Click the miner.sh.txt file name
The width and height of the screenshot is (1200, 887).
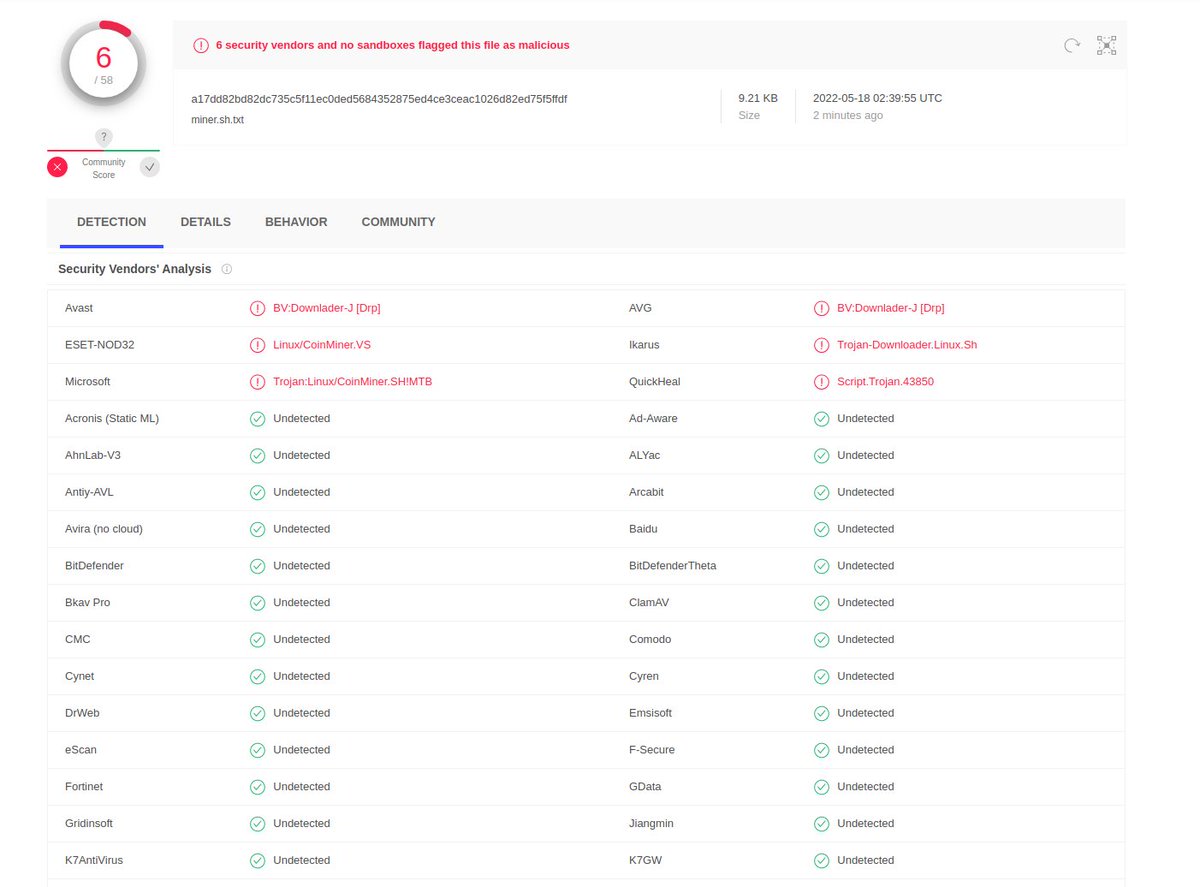(x=217, y=120)
